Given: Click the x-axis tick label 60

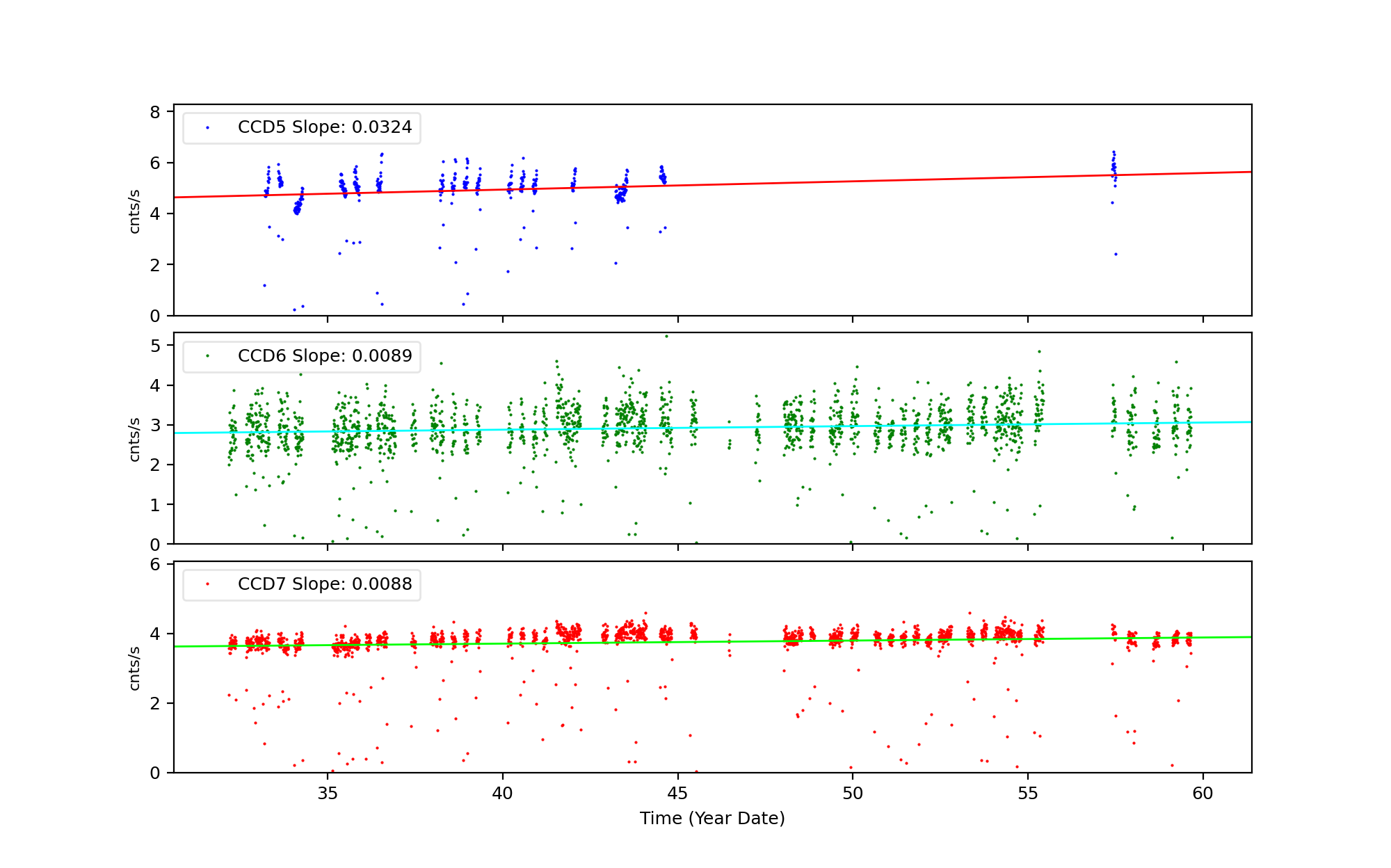Looking at the screenshot, I should (x=1203, y=794).
